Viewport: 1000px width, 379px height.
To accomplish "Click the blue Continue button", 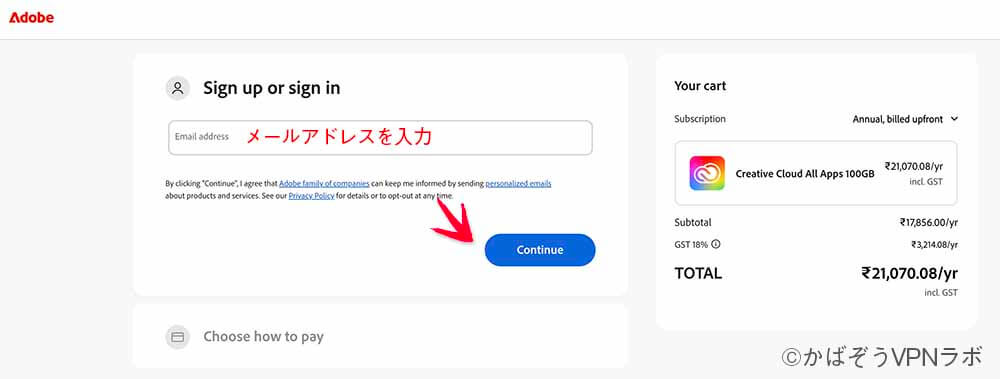I will 540,250.
